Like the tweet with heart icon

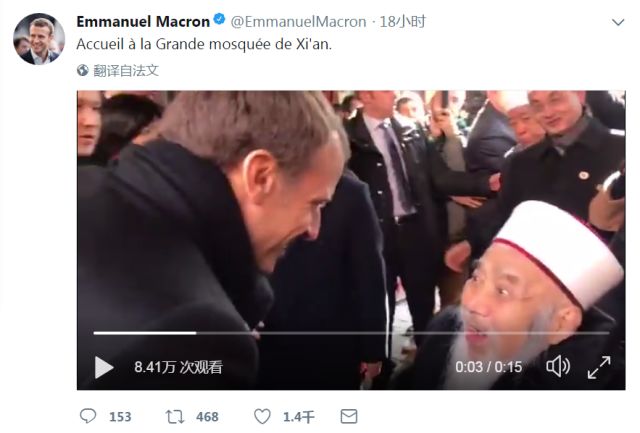coord(262,416)
